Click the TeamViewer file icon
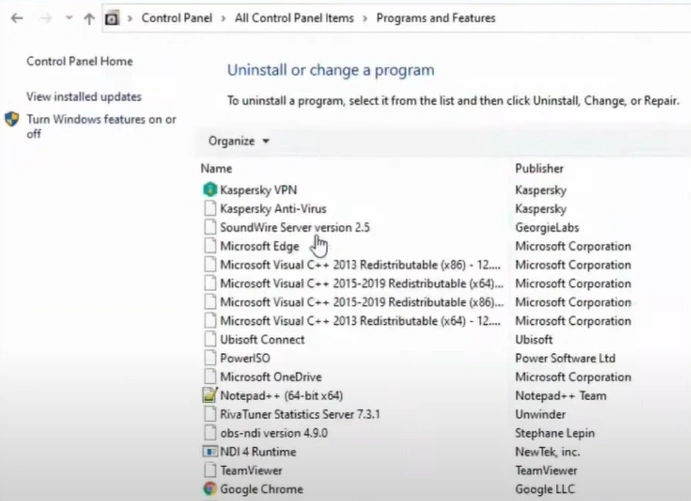Image resolution: width=691 pixels, height=501 pixels. [210, 470]
